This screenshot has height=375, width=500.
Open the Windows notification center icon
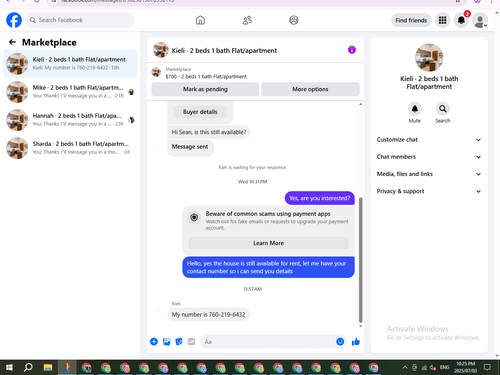click(x=487, y=367)
